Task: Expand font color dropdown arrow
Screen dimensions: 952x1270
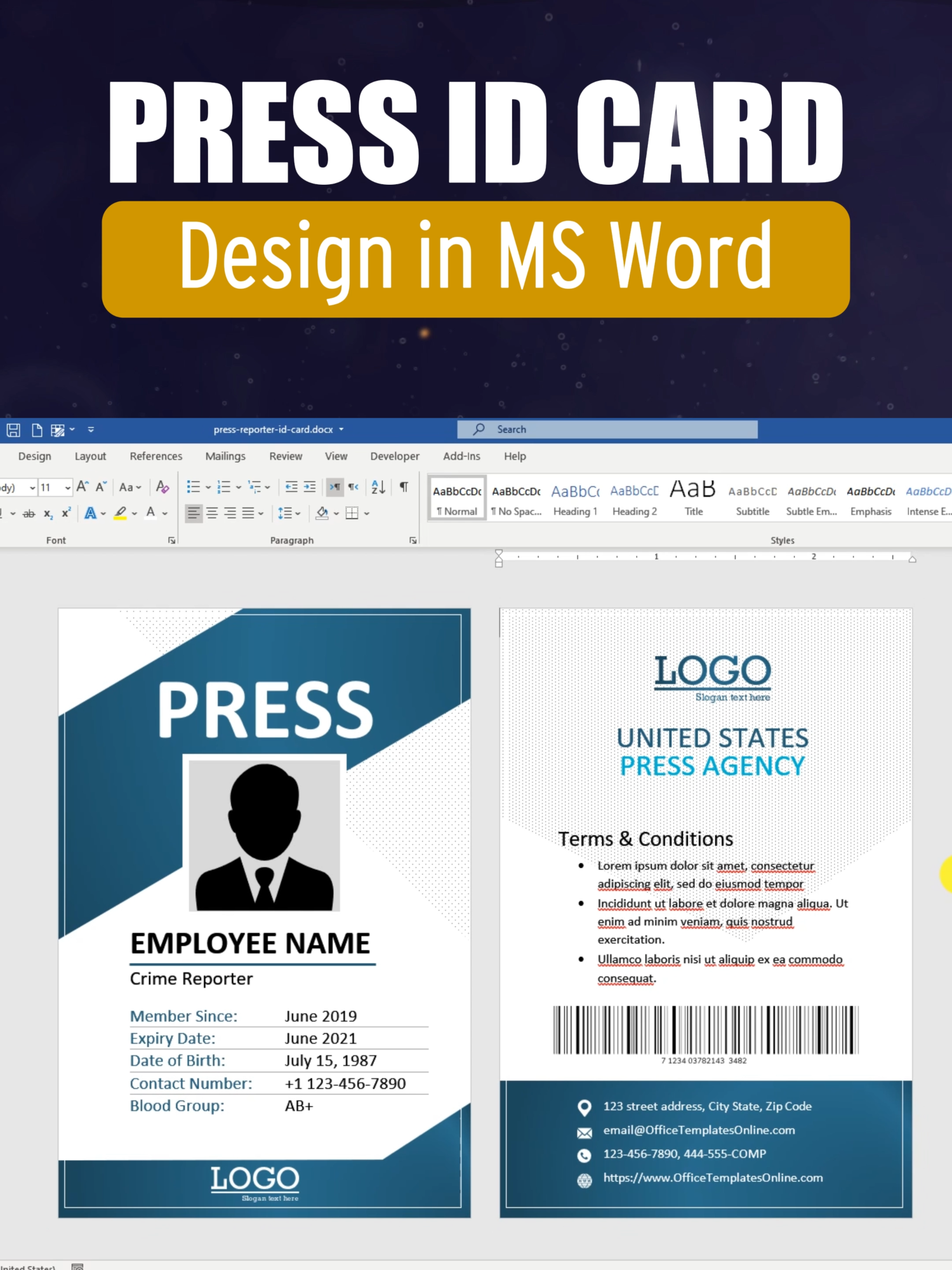Action: tap(165, 514)
